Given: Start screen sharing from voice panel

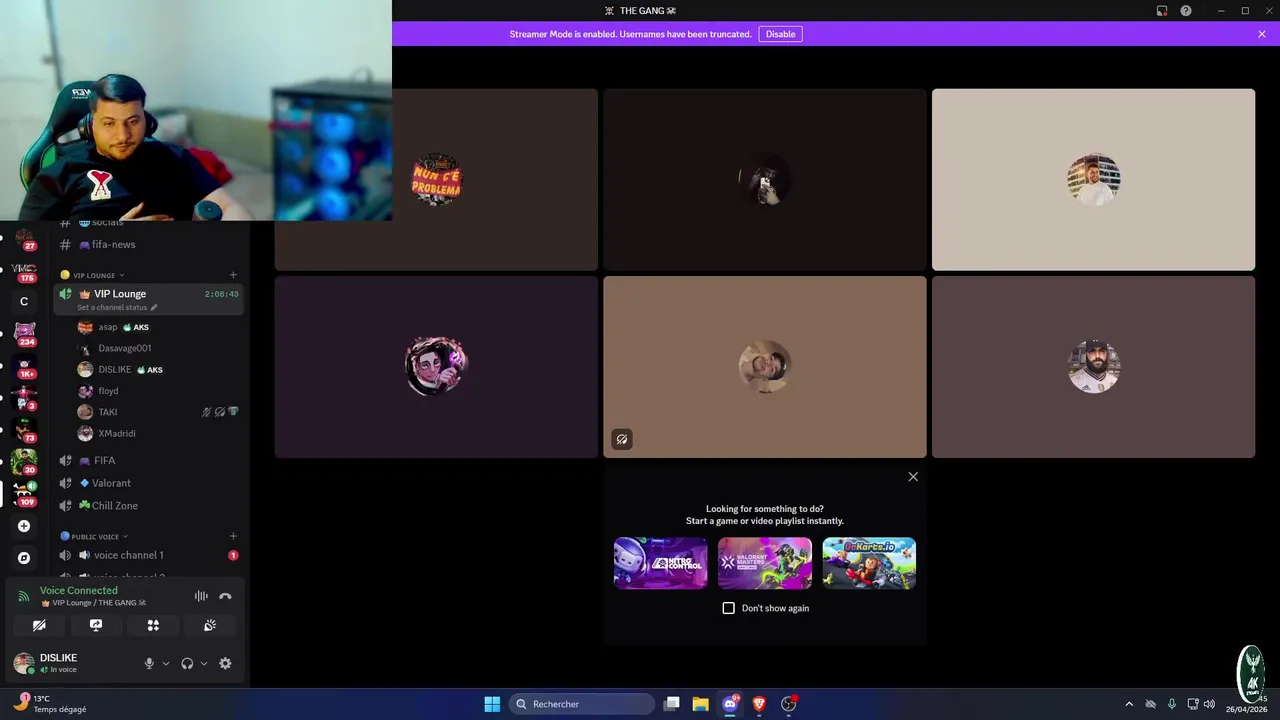Looking at the screenshot, I should [96, 625].
